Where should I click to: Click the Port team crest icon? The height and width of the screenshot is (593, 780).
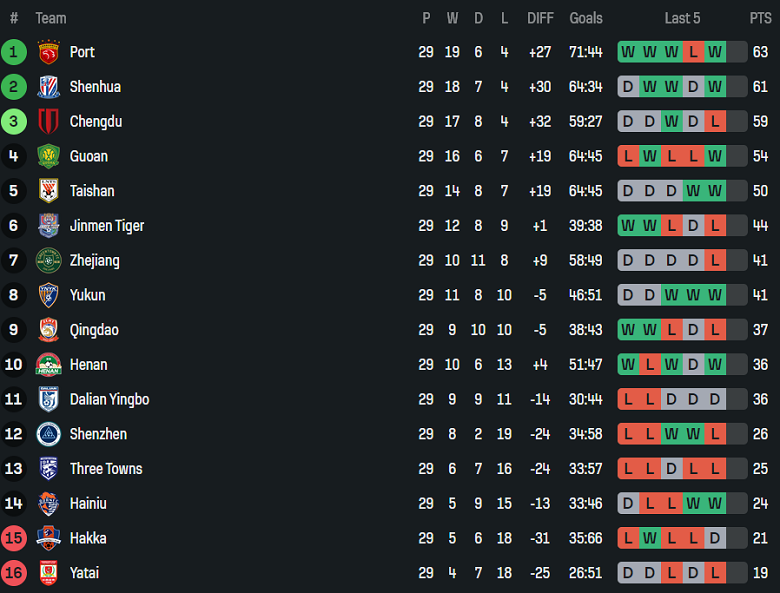pos(48,52)
